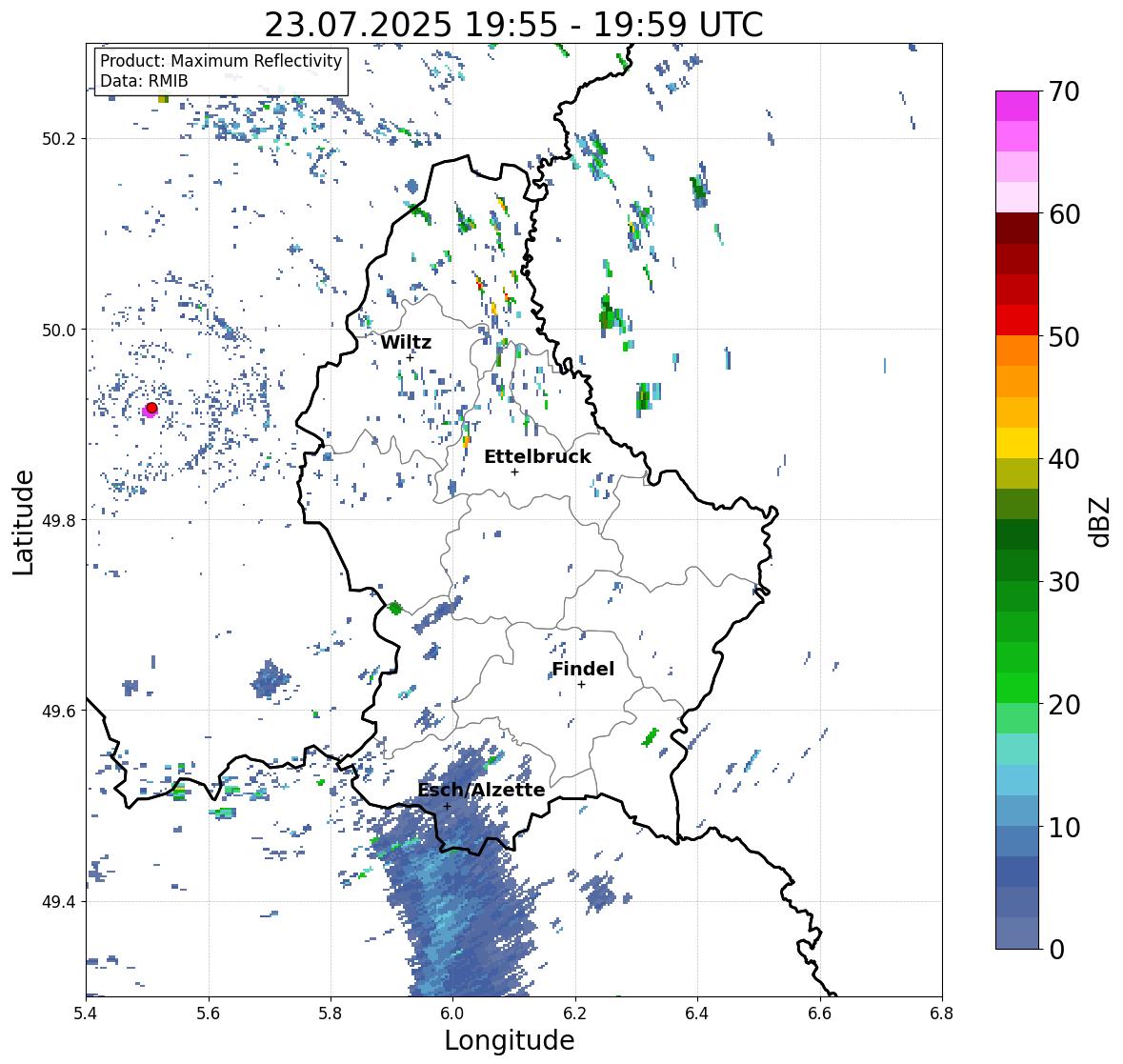1123x1064 pixels.
Task: Click the 50.0 latitude tick label
Action: [59, 331]
